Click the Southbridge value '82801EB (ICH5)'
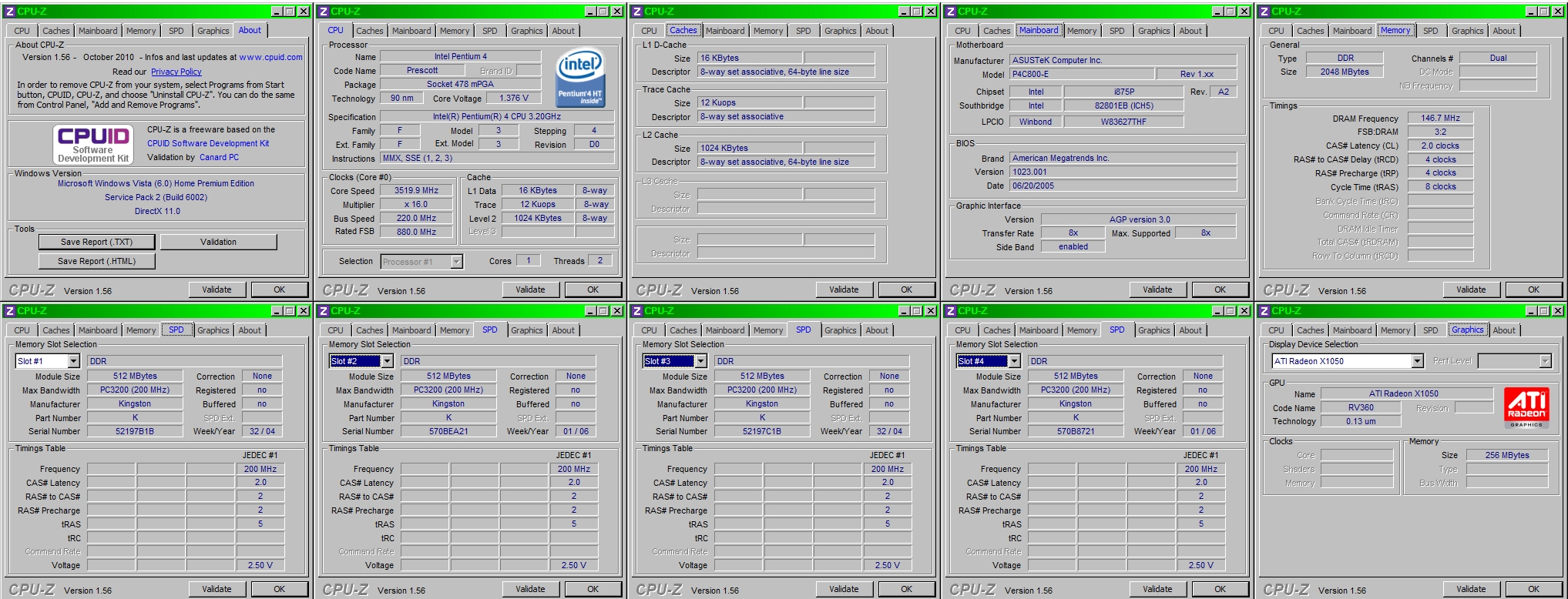This screenshot has width=1568, height=599. click(1124, 105)
